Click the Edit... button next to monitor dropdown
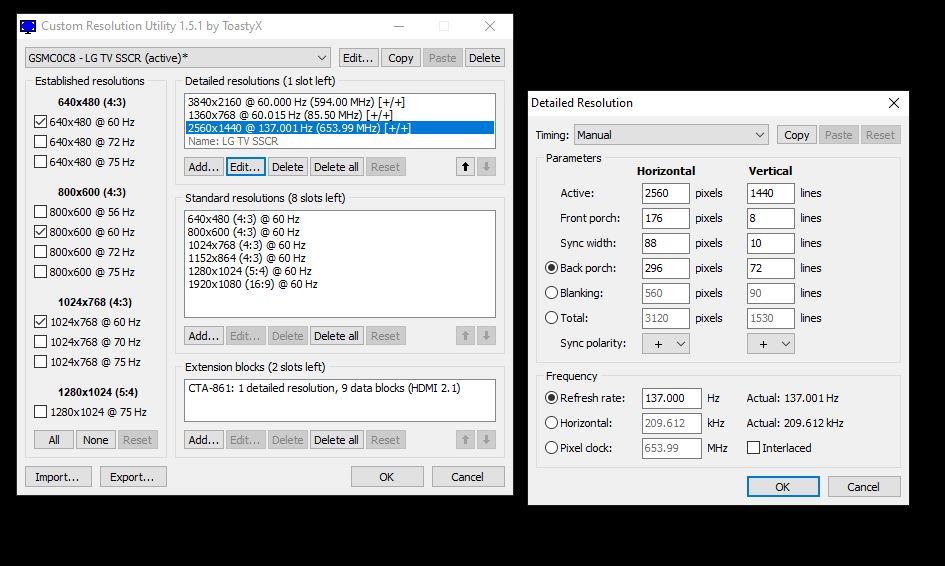This screenshot has height=566, width=945. (359, 58)
